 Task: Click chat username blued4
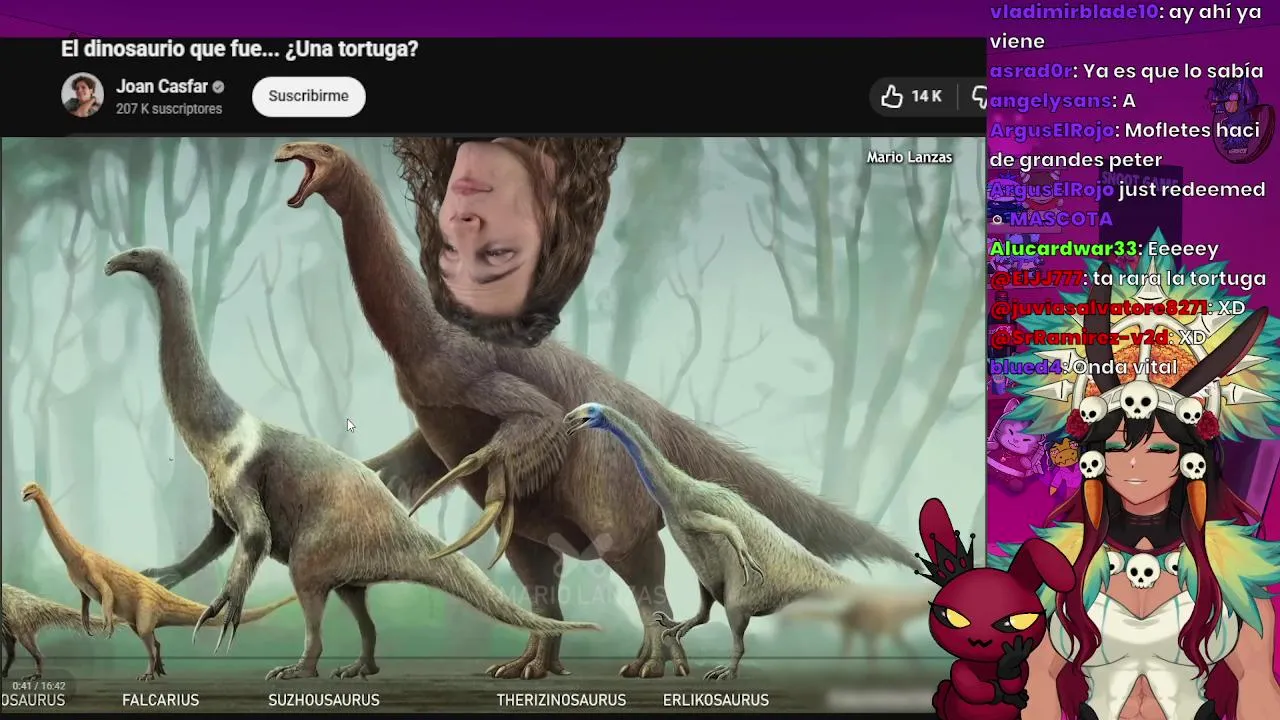(x=1027, y=367)
